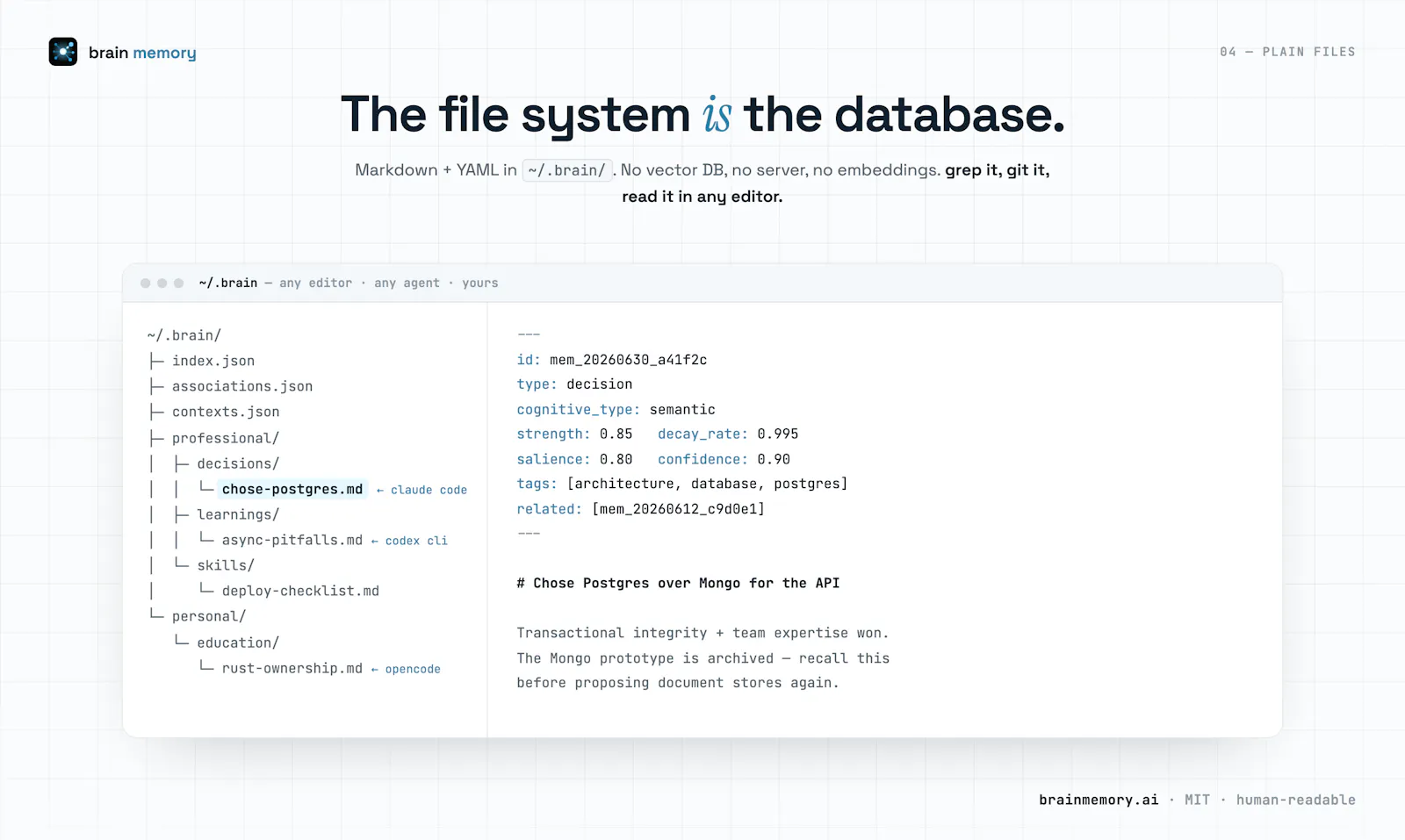Click 'before proposing document stores again' line
Viewport: 1405px width, 840px height.
point(678,683)
